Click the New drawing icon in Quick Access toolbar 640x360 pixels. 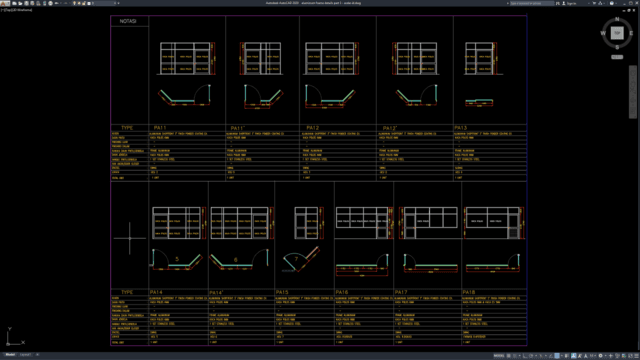[x=14, y=3]
